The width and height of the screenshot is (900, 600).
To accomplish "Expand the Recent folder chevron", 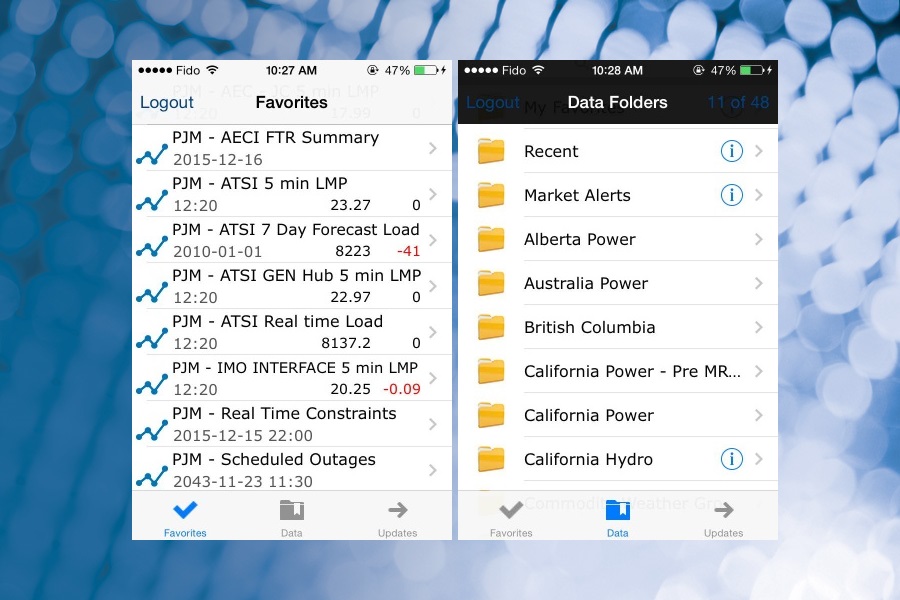I will 759,151.
